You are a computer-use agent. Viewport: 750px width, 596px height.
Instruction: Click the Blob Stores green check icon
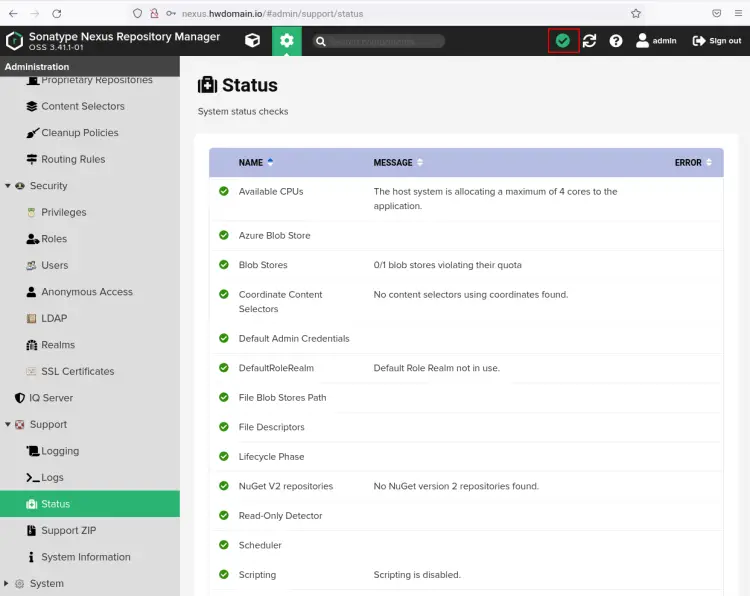click(x=224, y=265)
